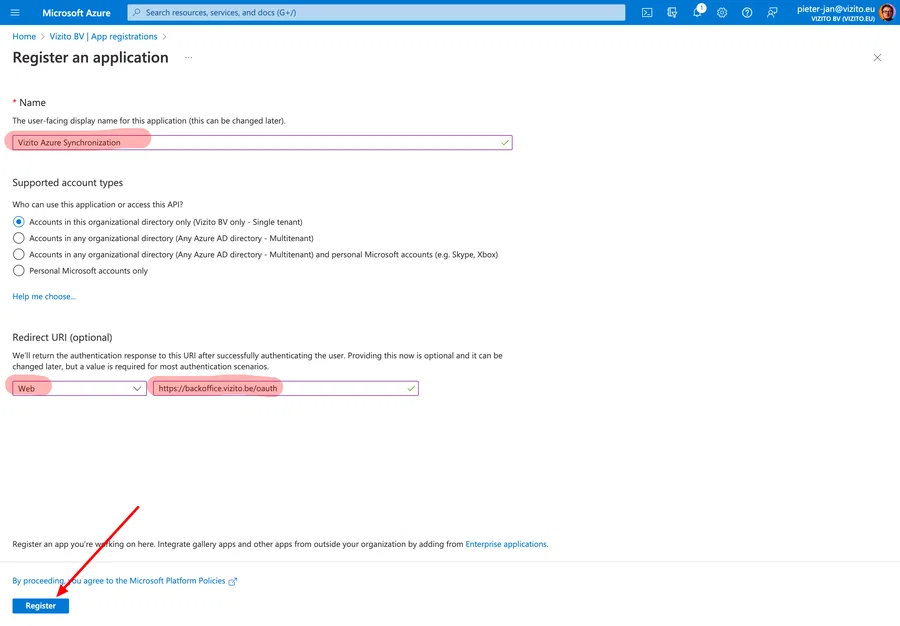
Task: Open portal settings gear
Action: (722, 12)
